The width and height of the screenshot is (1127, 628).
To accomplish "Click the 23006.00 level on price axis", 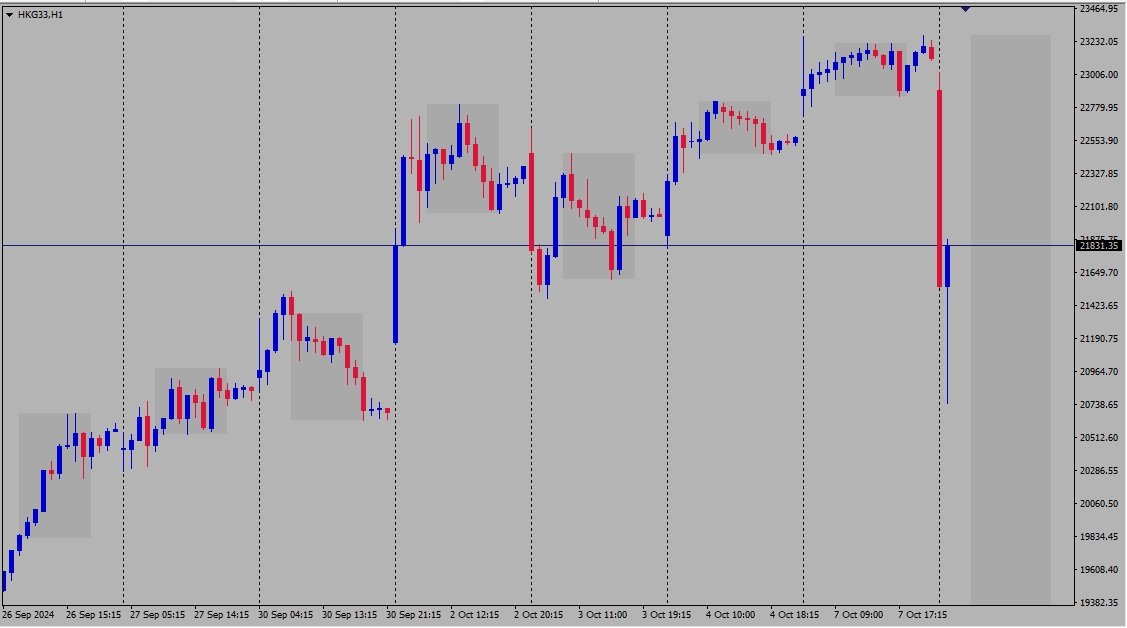I will [1099, 75].
